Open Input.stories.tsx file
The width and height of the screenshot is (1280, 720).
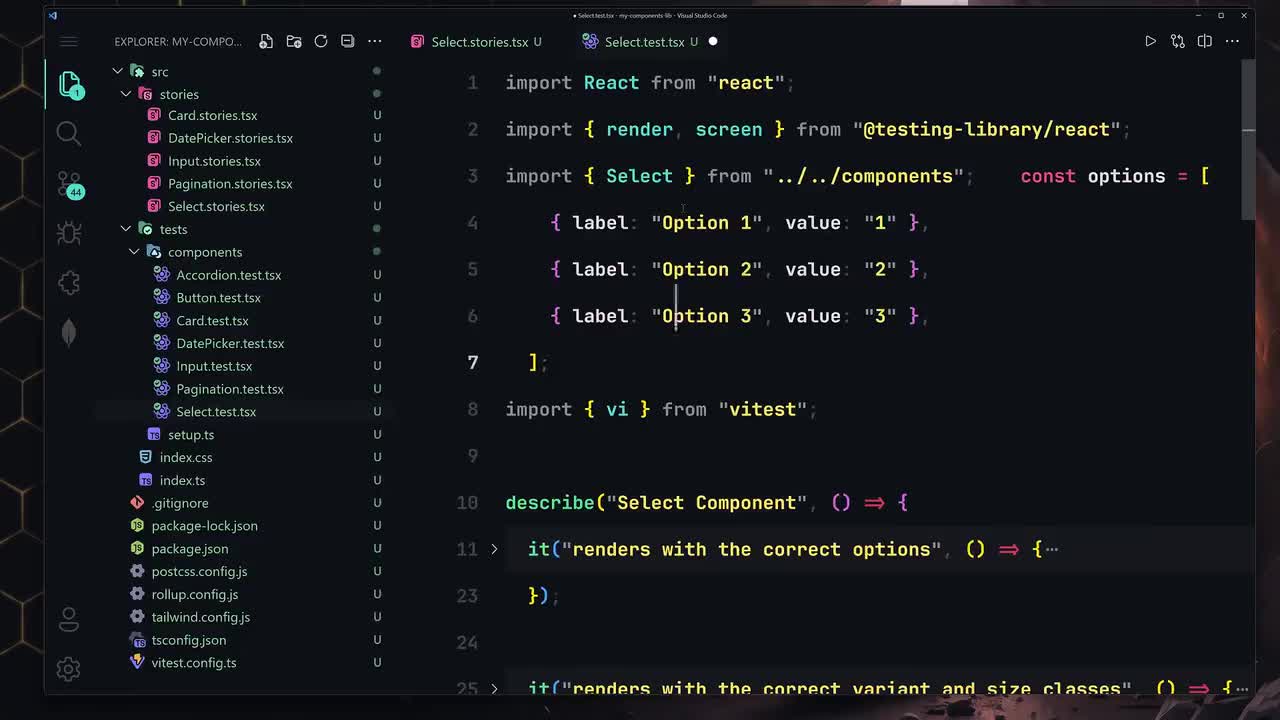214,161
